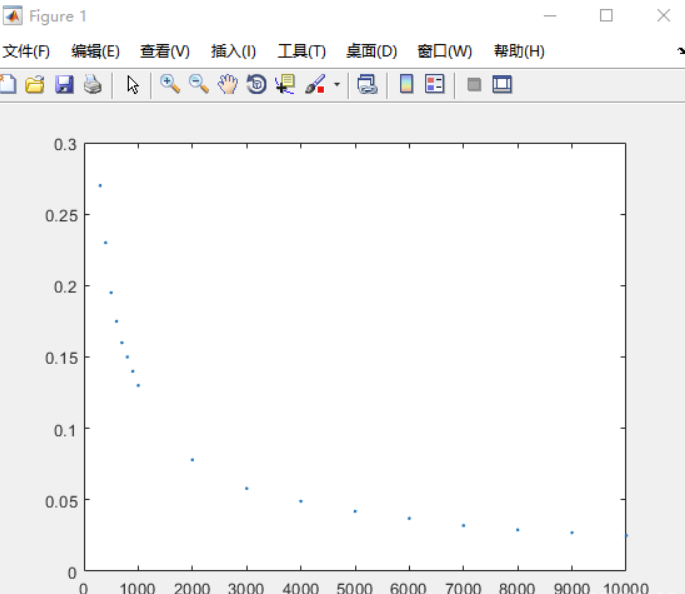Toggle the Edit Plot arrow tool

pos(133,85)
